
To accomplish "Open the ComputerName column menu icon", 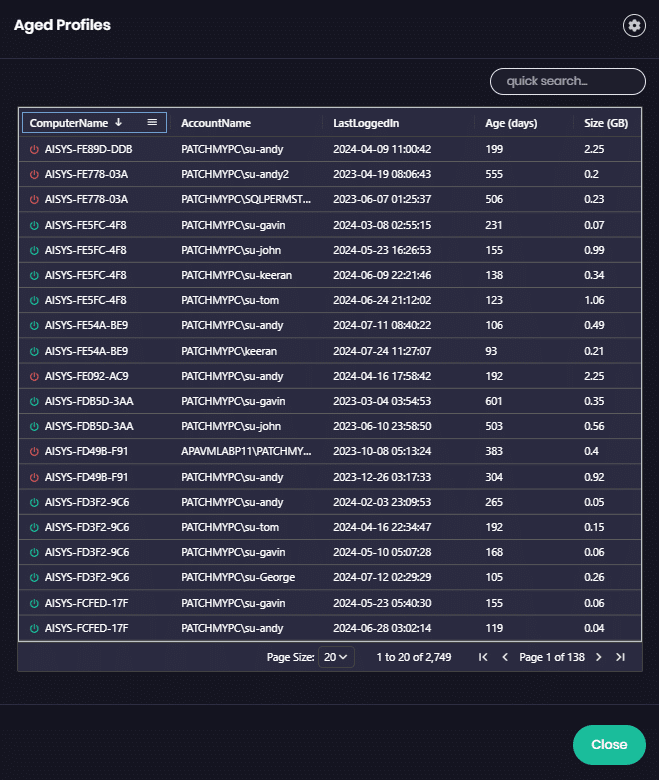I will (x=152, y=122).
